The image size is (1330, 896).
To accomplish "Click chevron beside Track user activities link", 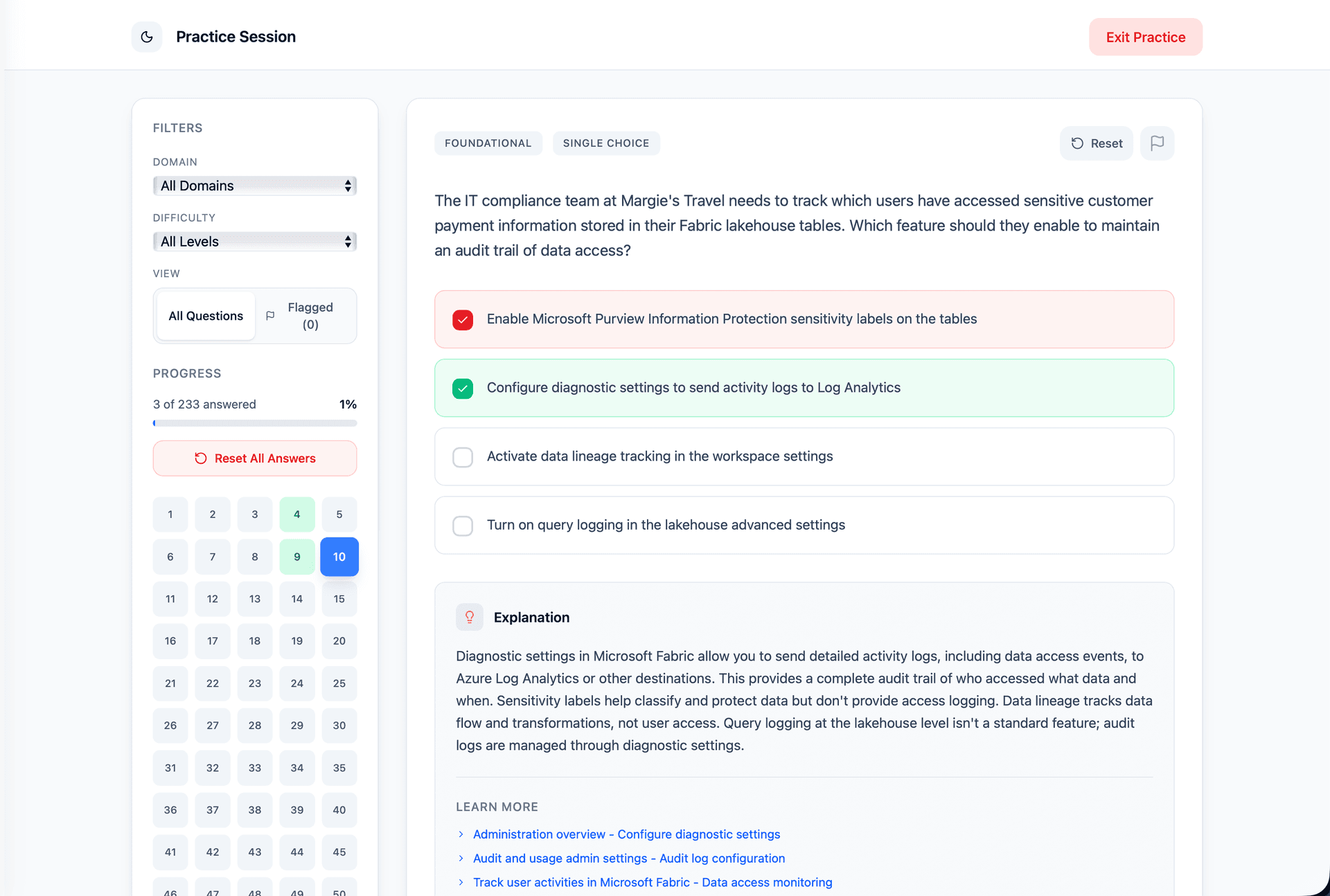I will pos(461,882).
